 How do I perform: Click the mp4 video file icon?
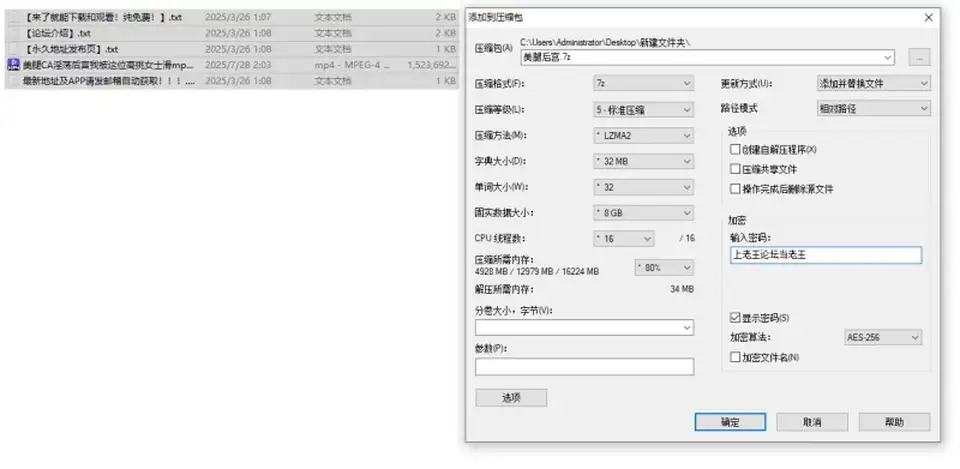(x=13, y=64)
